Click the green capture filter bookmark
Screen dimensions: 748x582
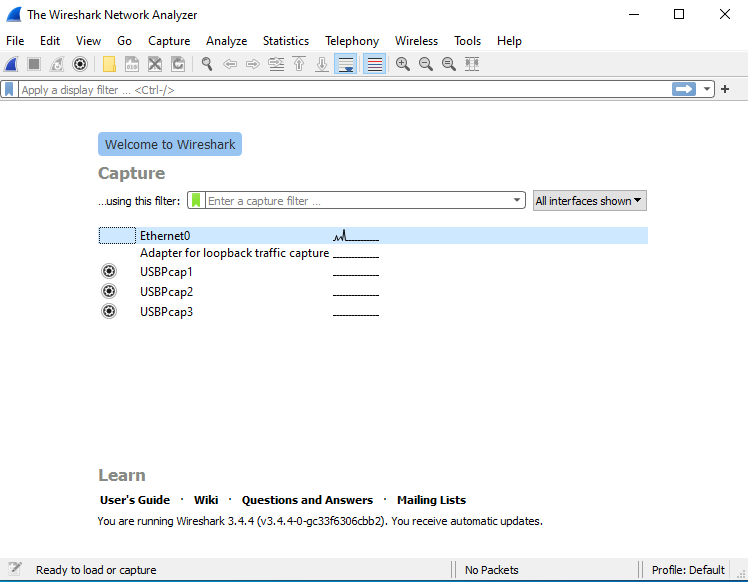(x=196, y=201)
